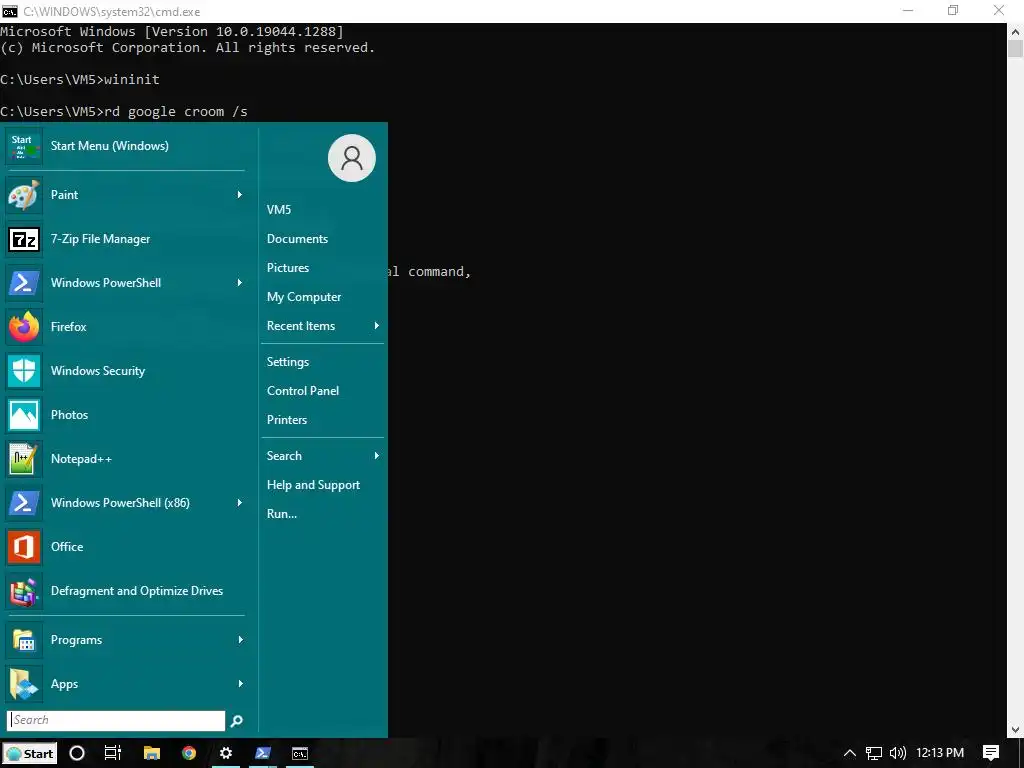Click the user account avatar picture
The image size is (1024, 768).
[x=351, y=158]
